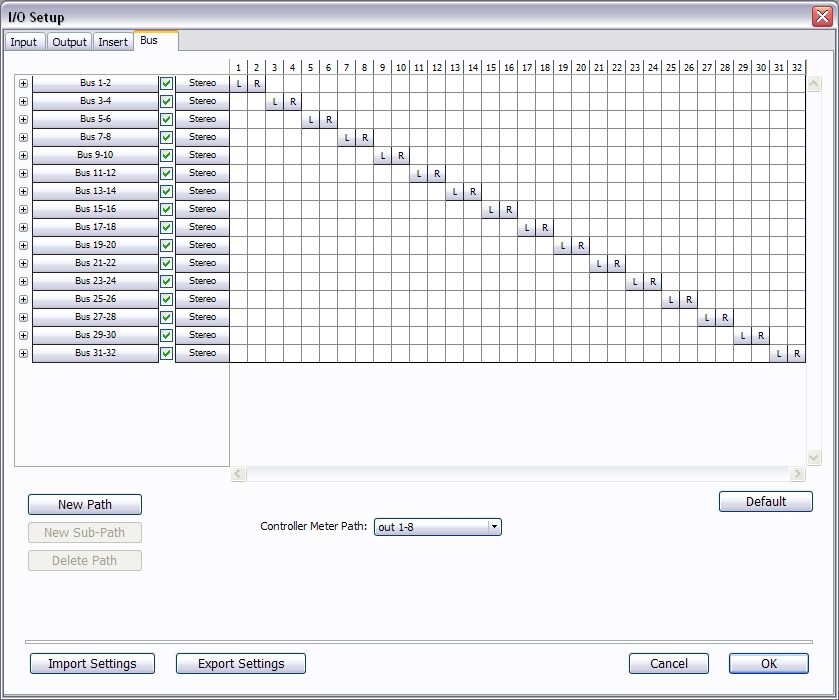The image size is (839, 700).
Task: Close the I/O Setup window
Action: tap(822, 17)
